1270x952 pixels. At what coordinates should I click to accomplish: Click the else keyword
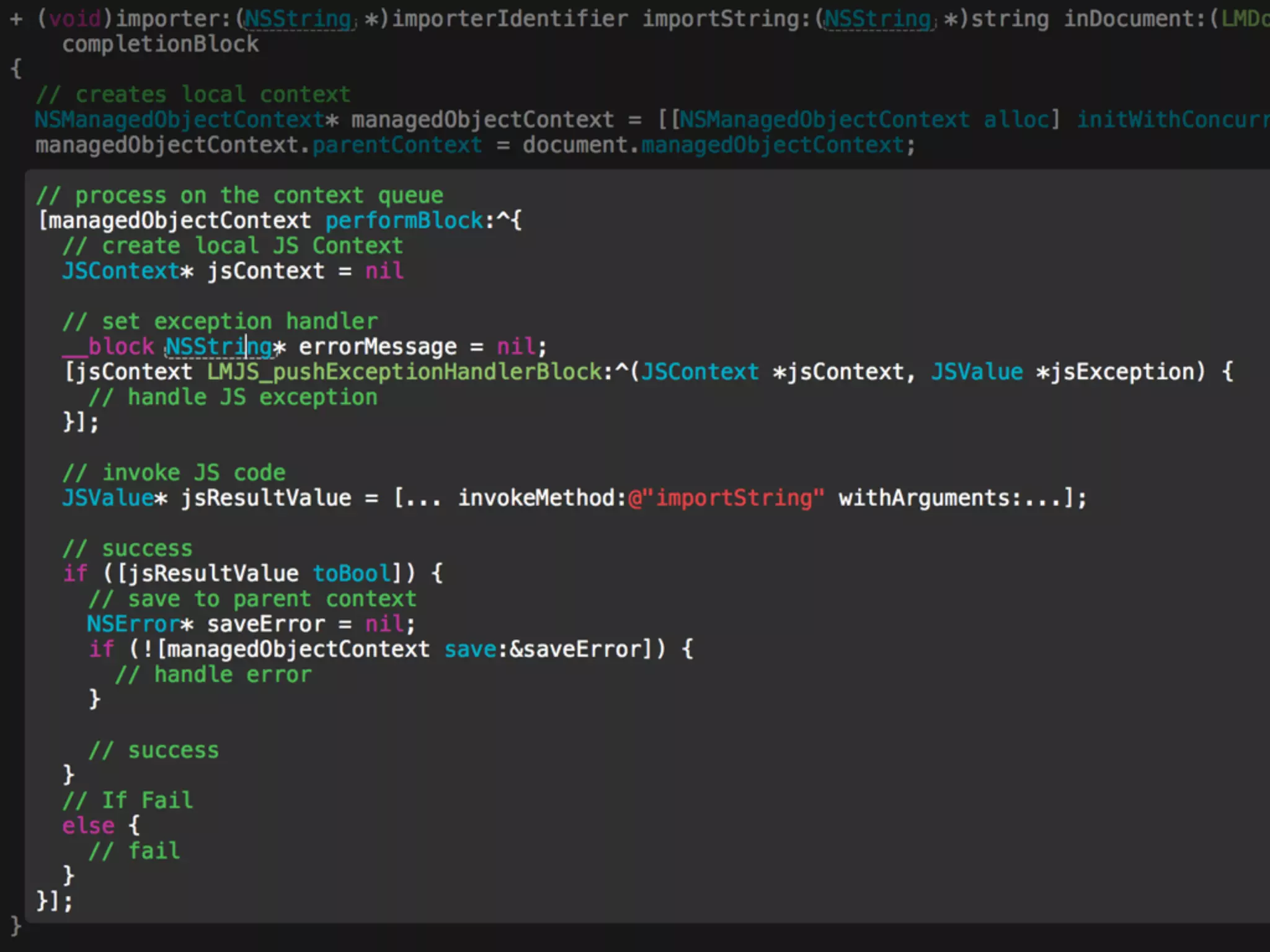88,826
